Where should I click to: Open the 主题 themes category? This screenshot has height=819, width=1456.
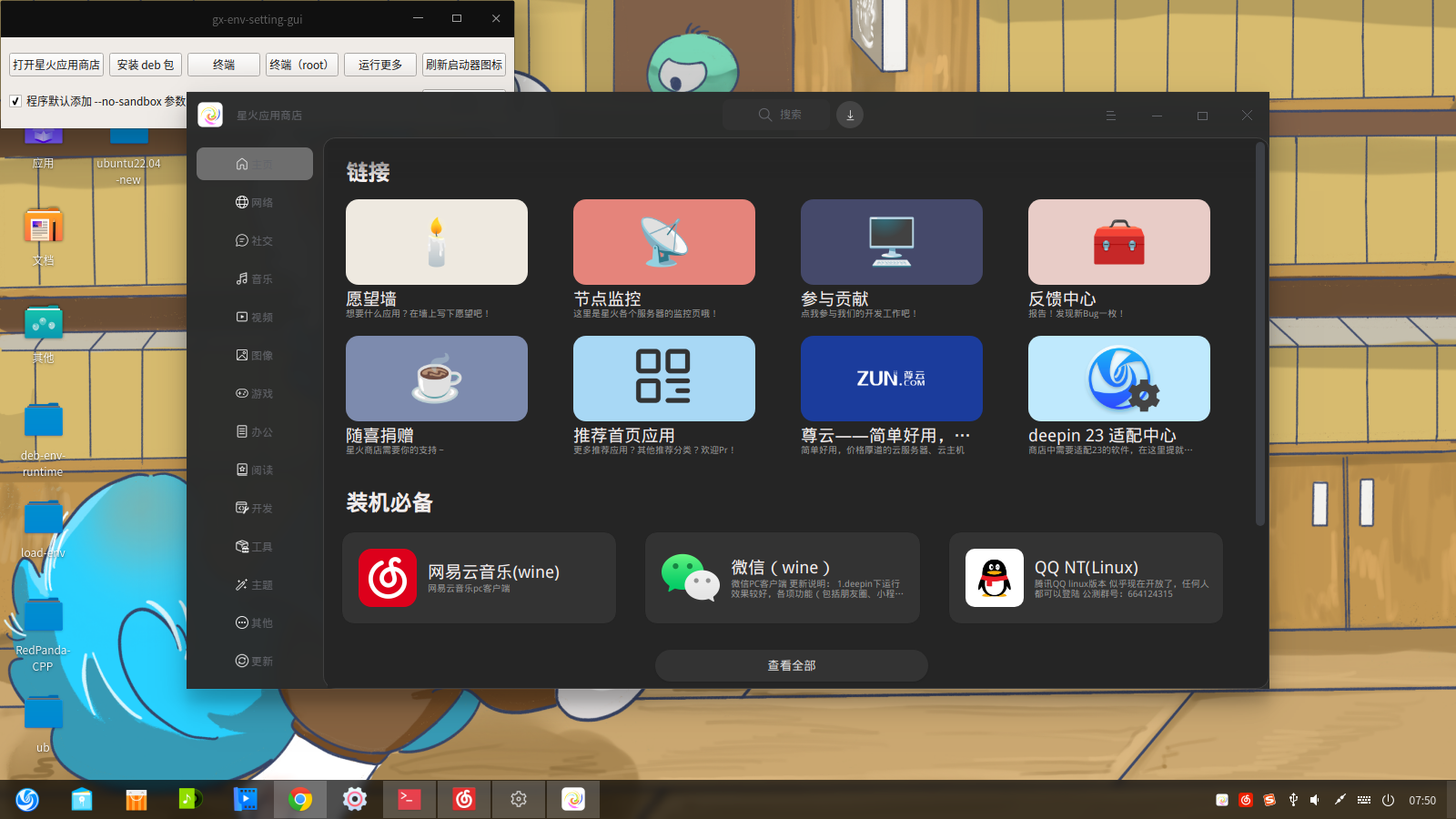[x=255, y=584]
